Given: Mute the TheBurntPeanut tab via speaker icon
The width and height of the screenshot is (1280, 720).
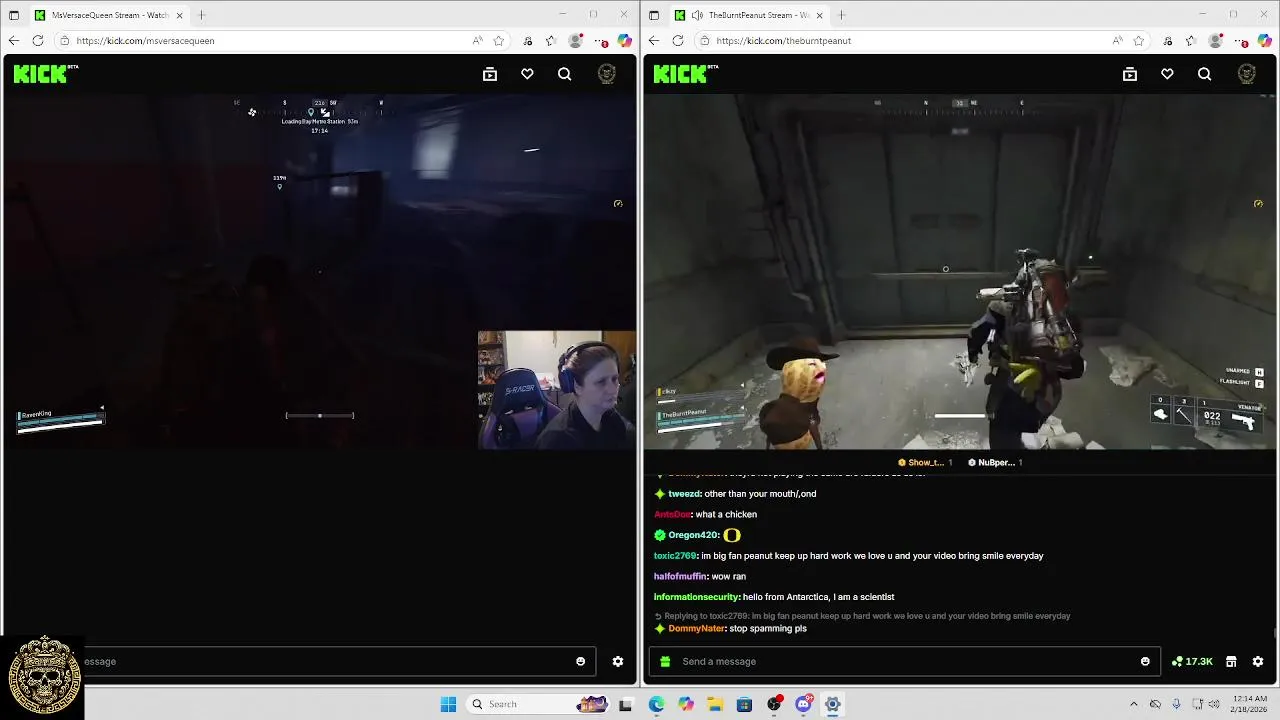Looking at the screenshot, I should 697,15.
